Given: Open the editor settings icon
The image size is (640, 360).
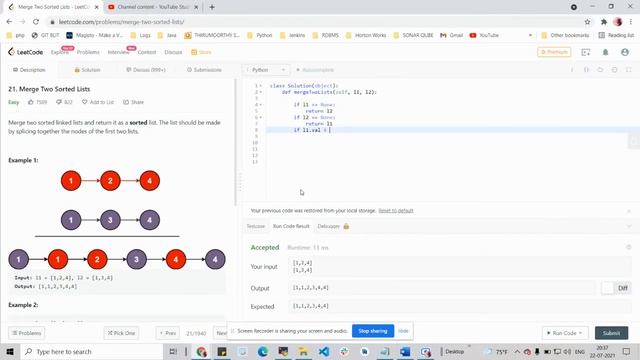Looking at the screenshot, I should (614, 70).
